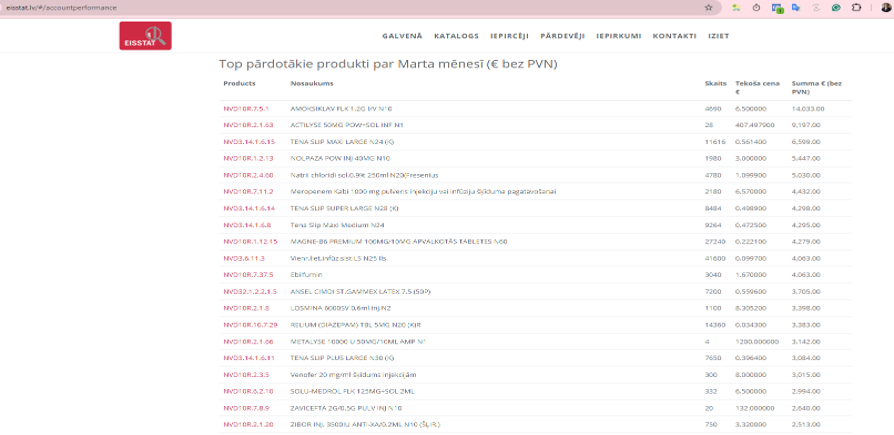Open the IEPIRKUMI page
The width and height of the screenshot is (894, 435).
click(x=619, y=36)
